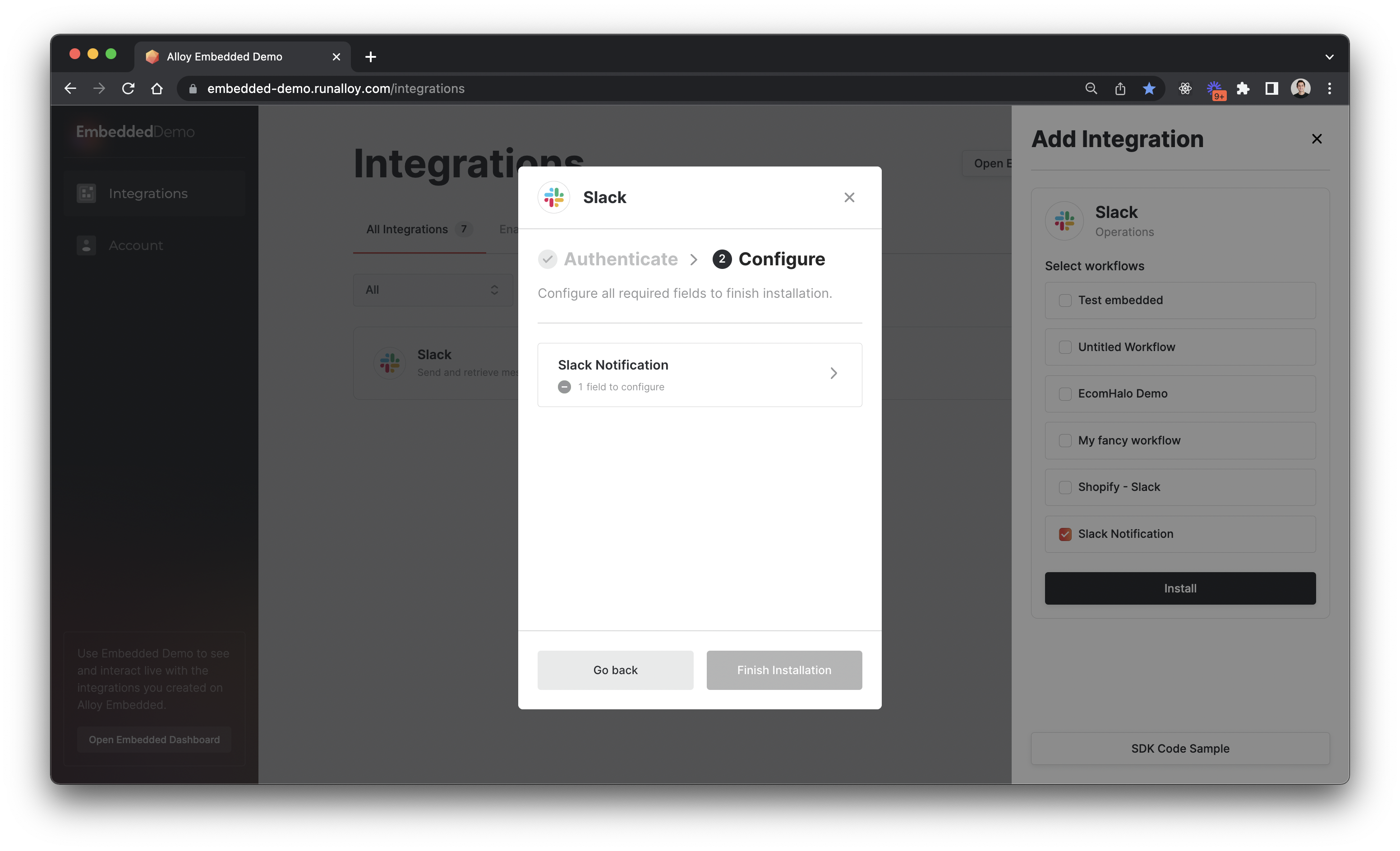
Task: Click the SDK Code Sample button
Action: (1179, 748)
